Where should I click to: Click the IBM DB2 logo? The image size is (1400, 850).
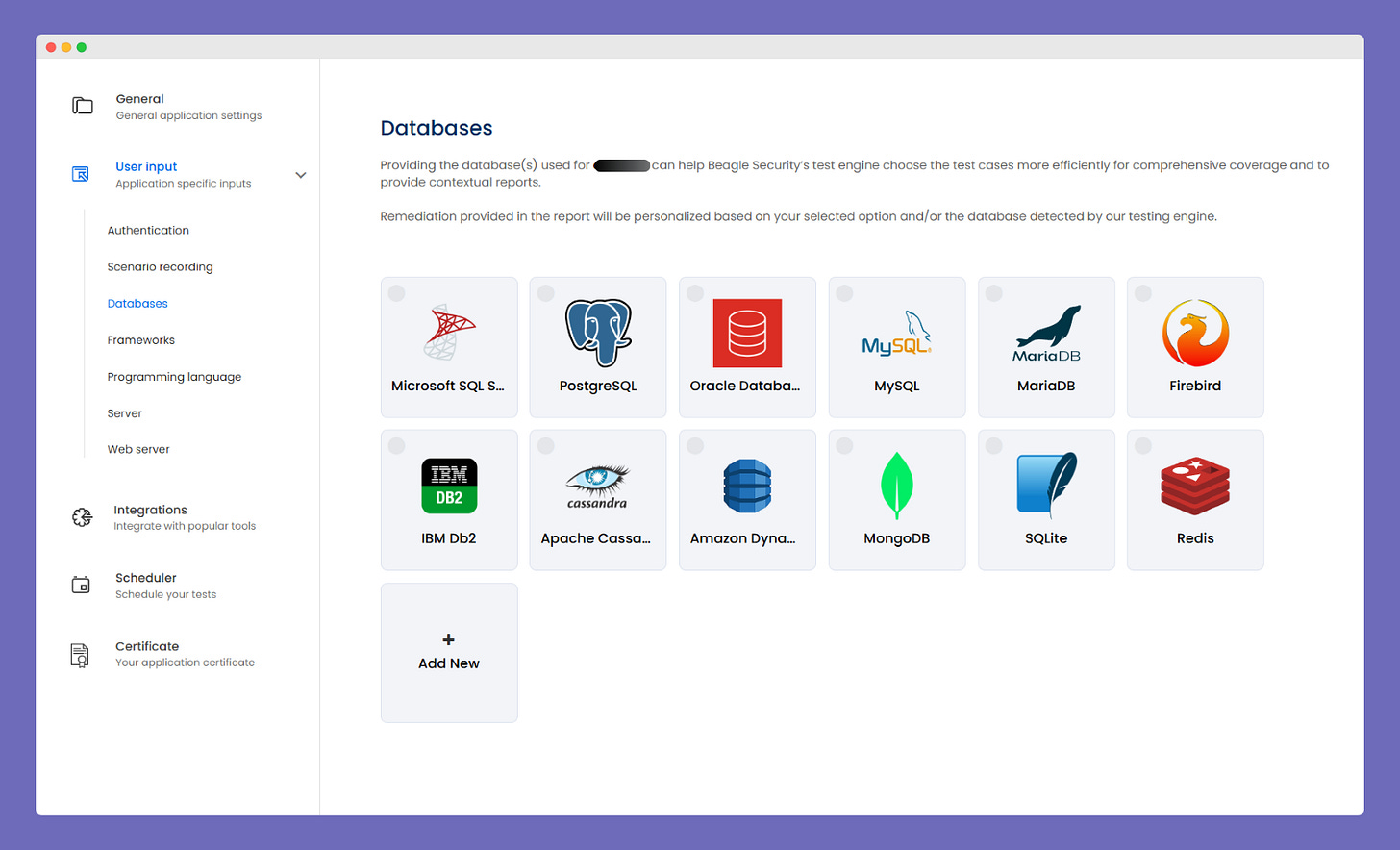pos(449,486)
